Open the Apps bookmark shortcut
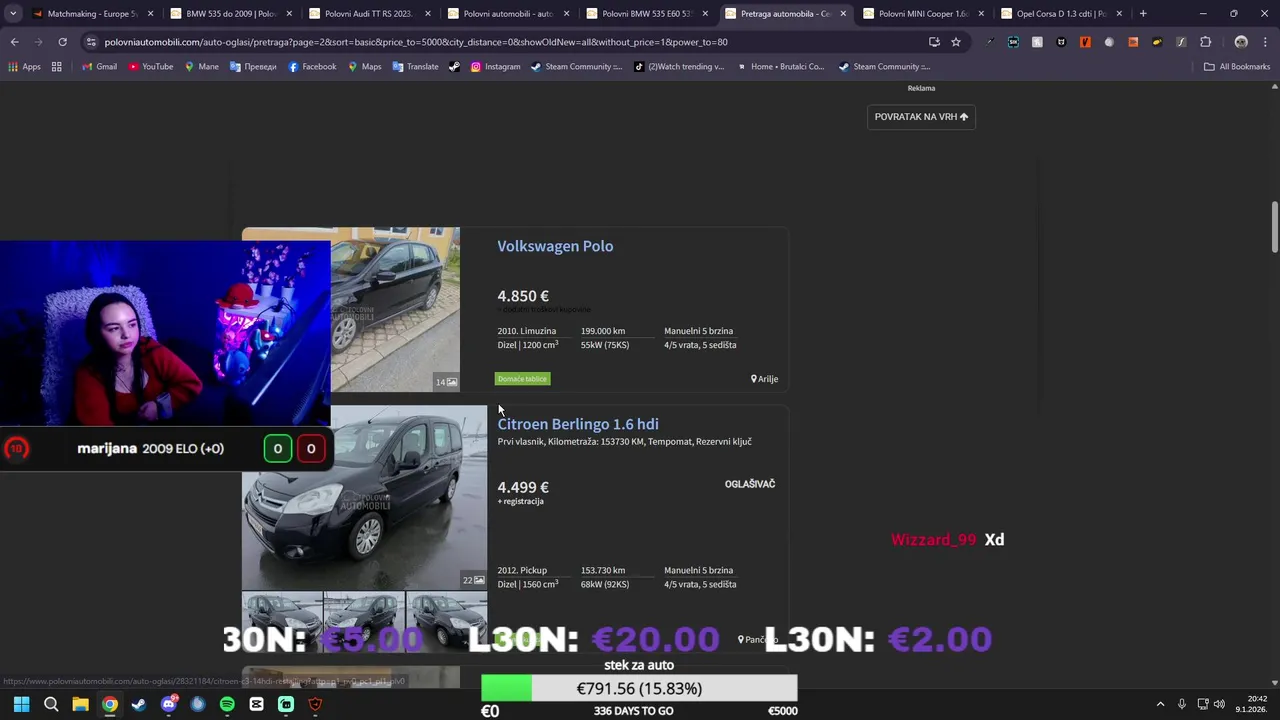Image resolution: width=1280 pixels, height=720 pixels. (x=24, y=67)
